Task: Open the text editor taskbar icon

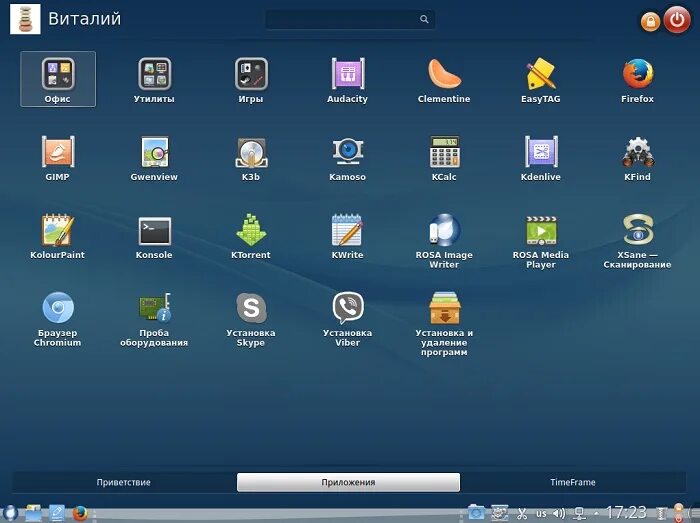Action: (x=57, y=513)
